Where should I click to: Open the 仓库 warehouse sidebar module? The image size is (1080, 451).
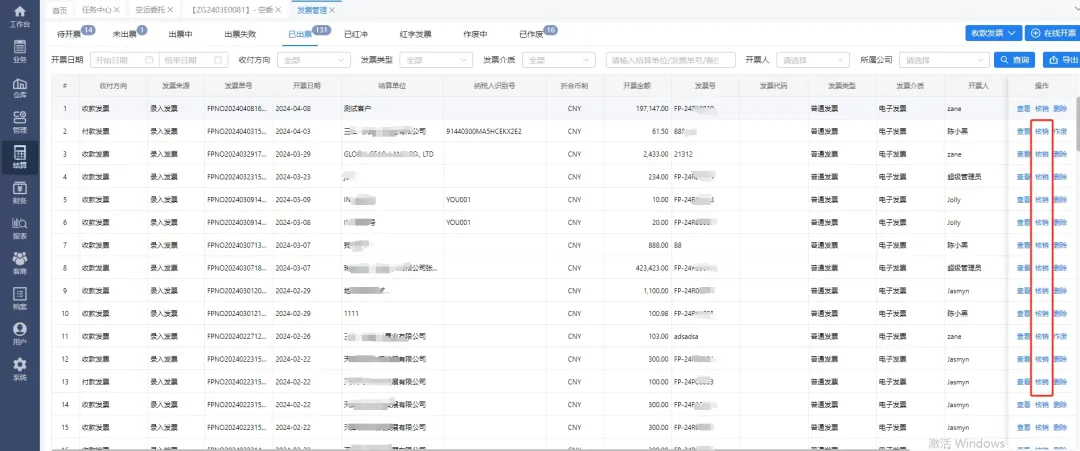20,87
